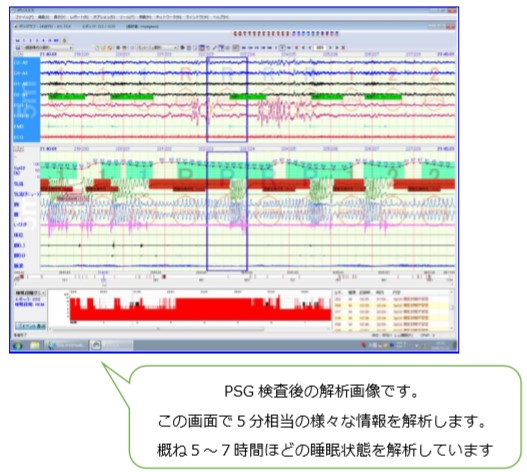
Task: Click the SpO2 channel label
Action: [19, 170]
